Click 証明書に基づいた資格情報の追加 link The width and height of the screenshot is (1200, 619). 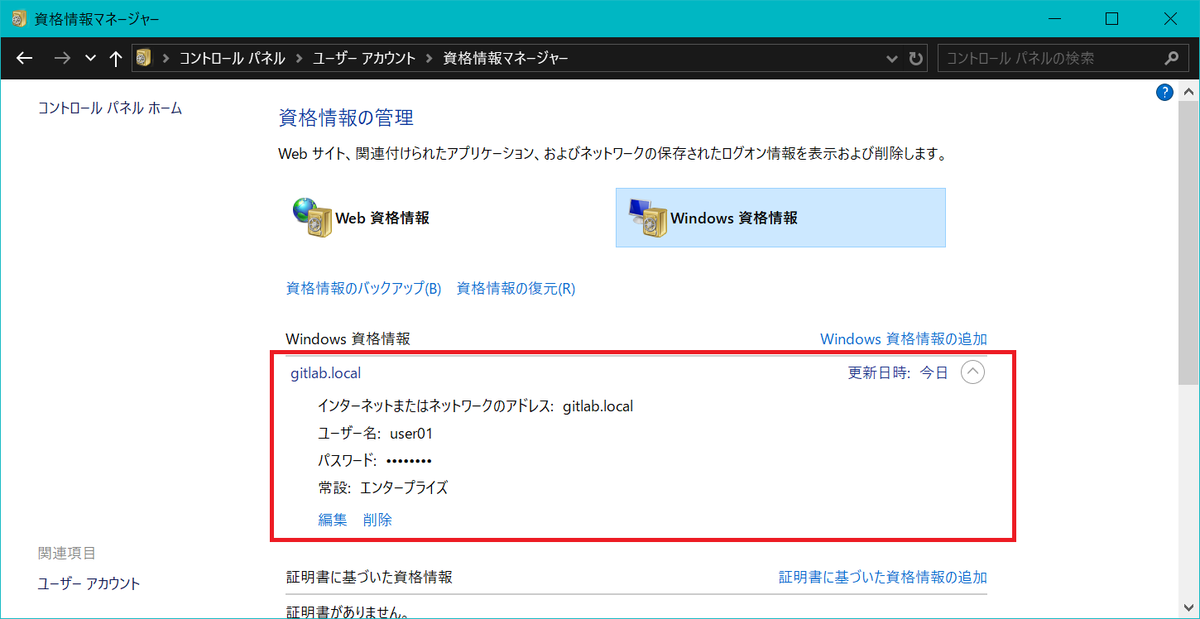pyautogui.click(x=883, y=577)
